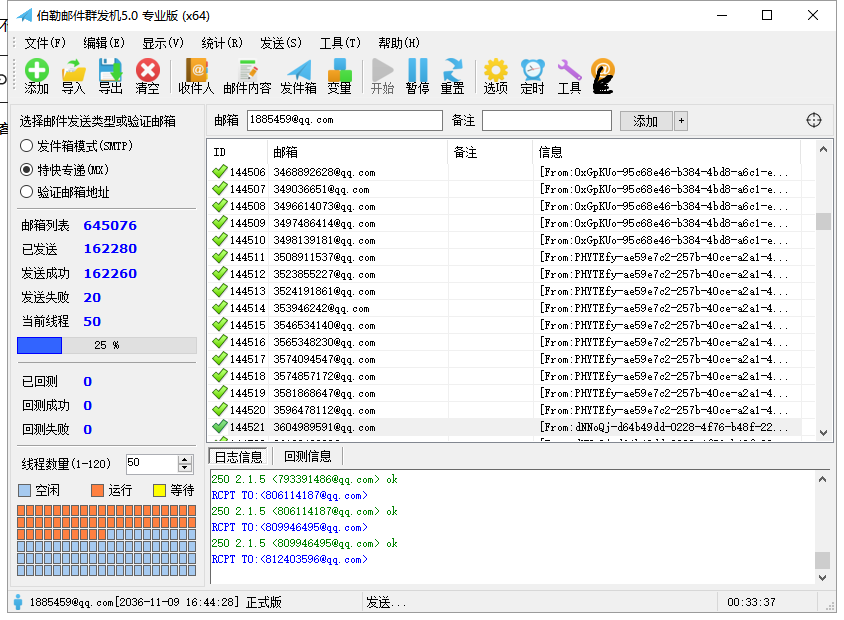Screen dimensions: 844x620
Task: Click the red 清空 (Clear) icon
Action: (x=147, y=71)
